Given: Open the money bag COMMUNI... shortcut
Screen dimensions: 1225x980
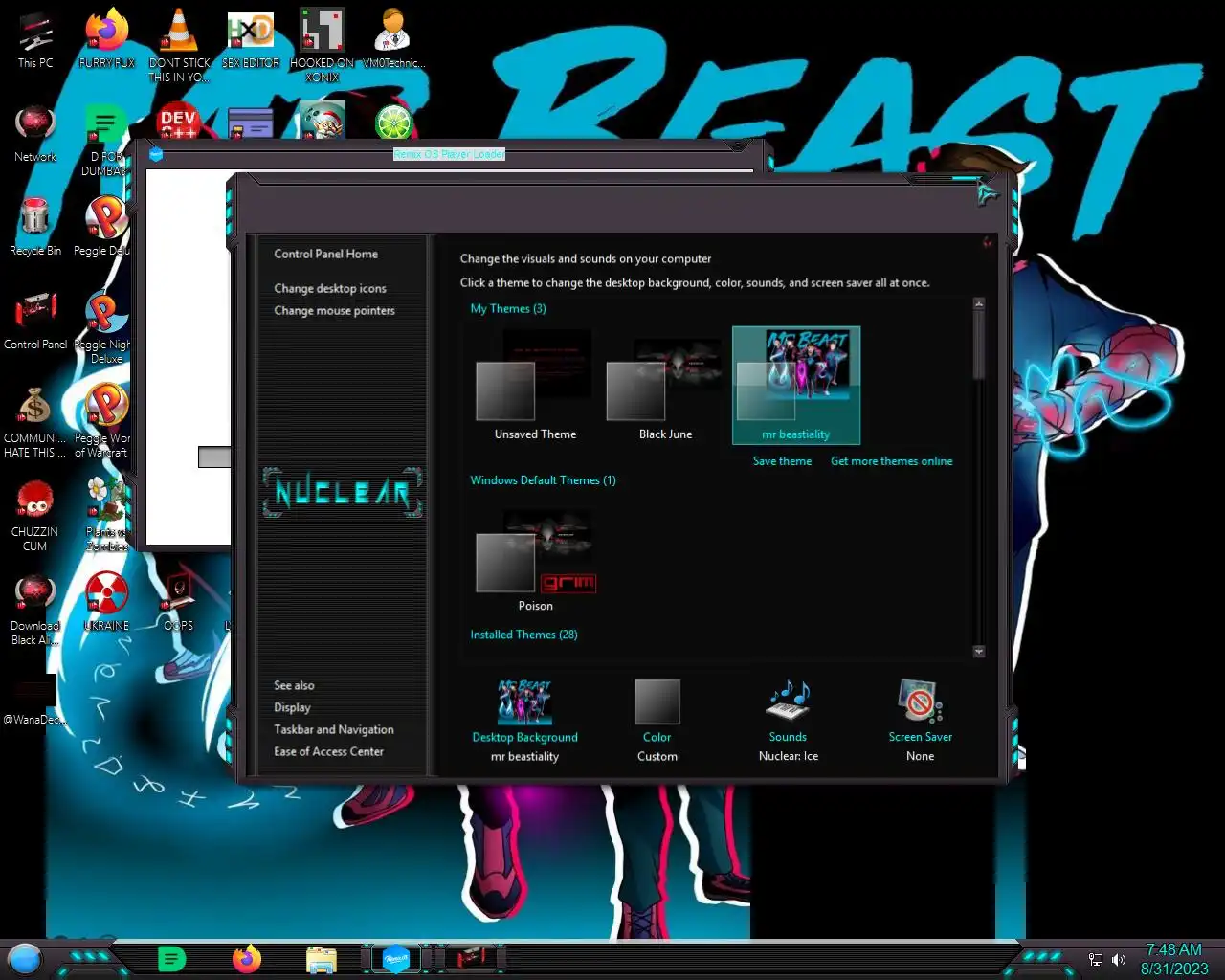Looking at the screenshot, I should (x=35, y=421).
